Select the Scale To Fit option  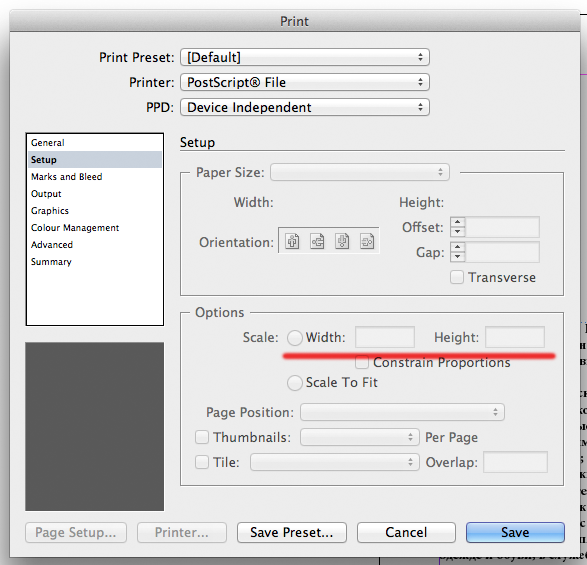click(x=295, y=383)
